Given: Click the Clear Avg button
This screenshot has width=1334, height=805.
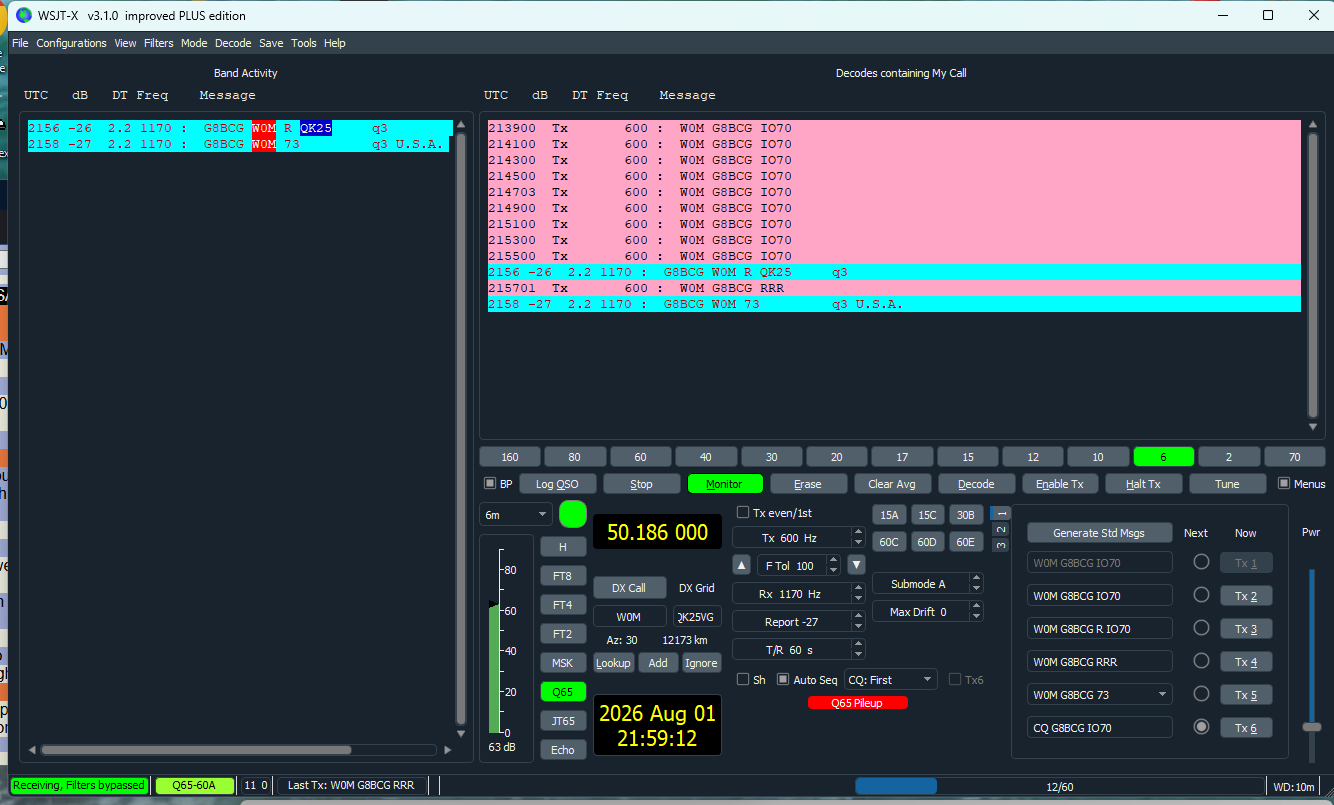Looking at the screenshot, I should tap(892, 484).
